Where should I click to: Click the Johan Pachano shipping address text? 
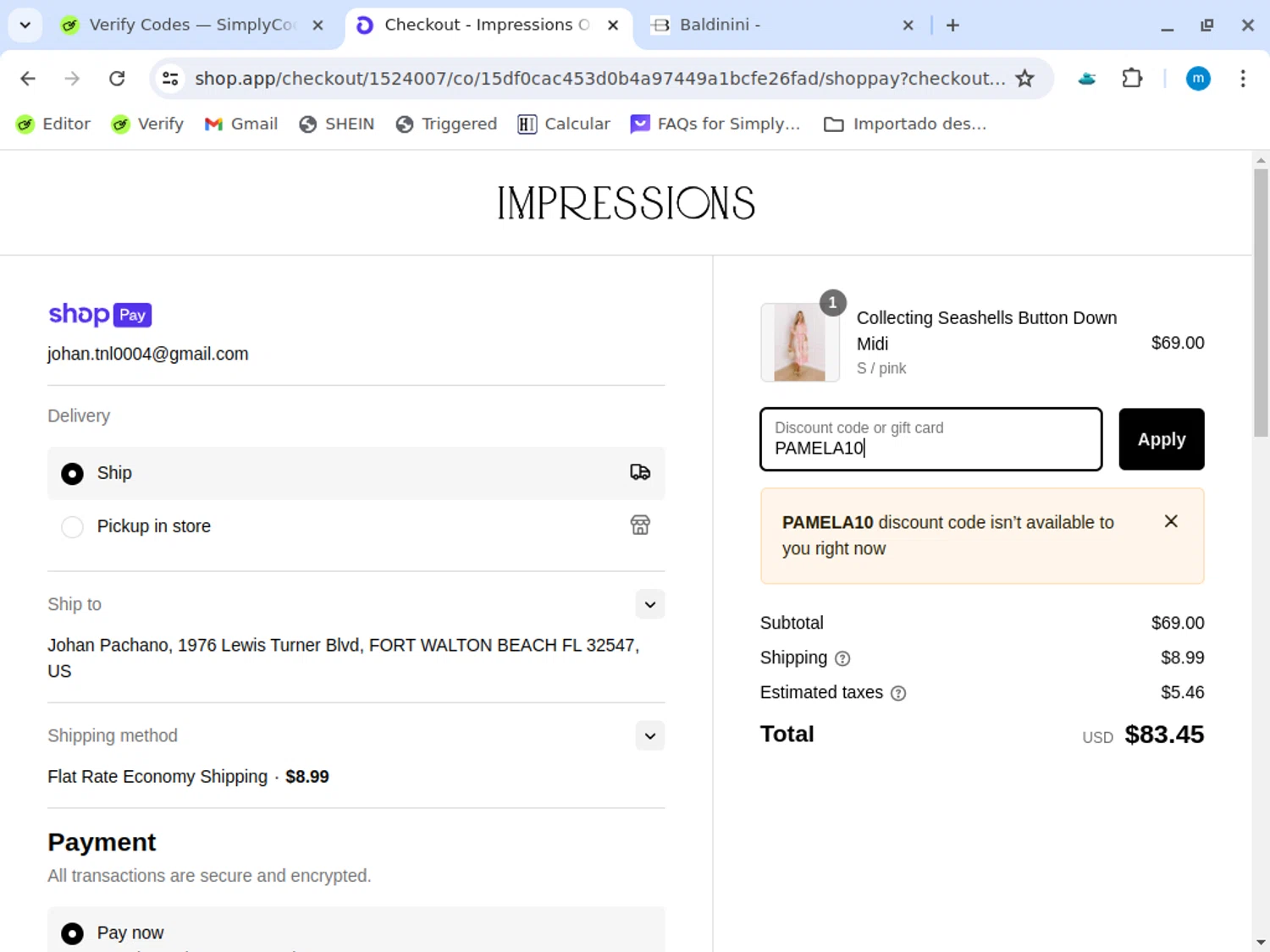(x=343, y=658)
